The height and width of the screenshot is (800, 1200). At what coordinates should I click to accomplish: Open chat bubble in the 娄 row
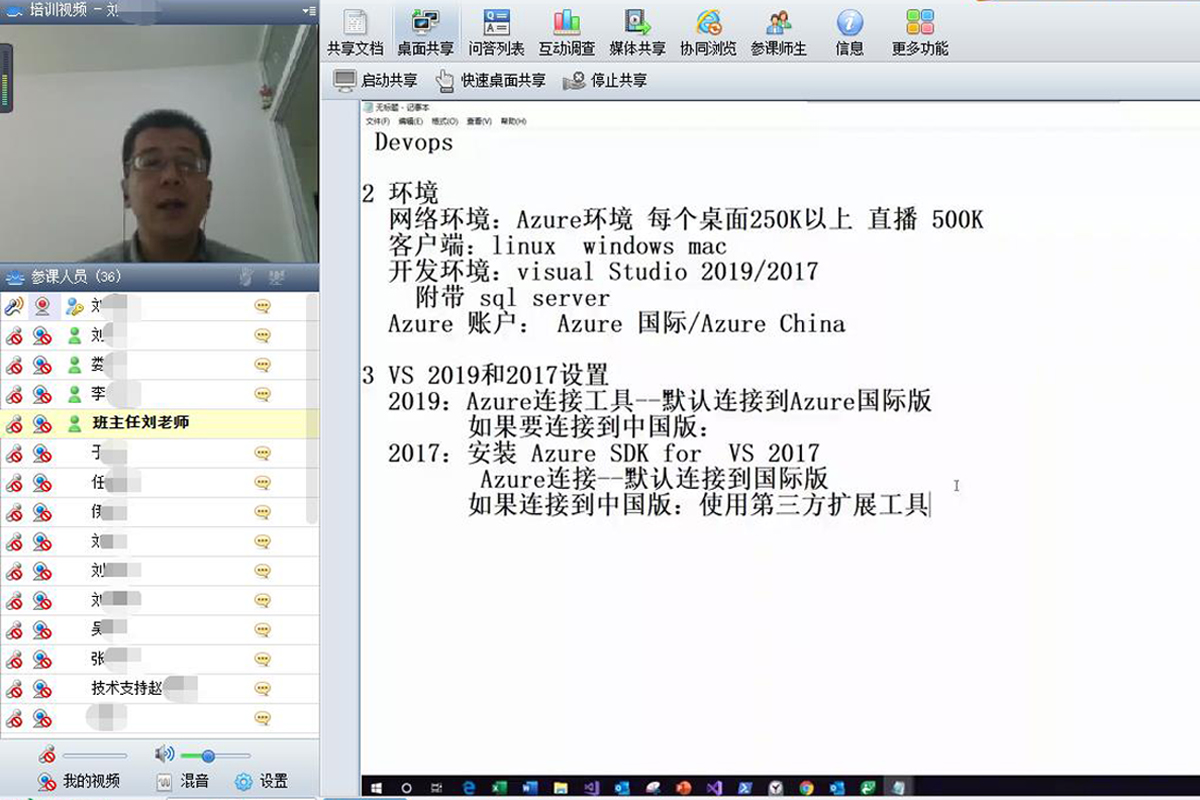point(262,365)
